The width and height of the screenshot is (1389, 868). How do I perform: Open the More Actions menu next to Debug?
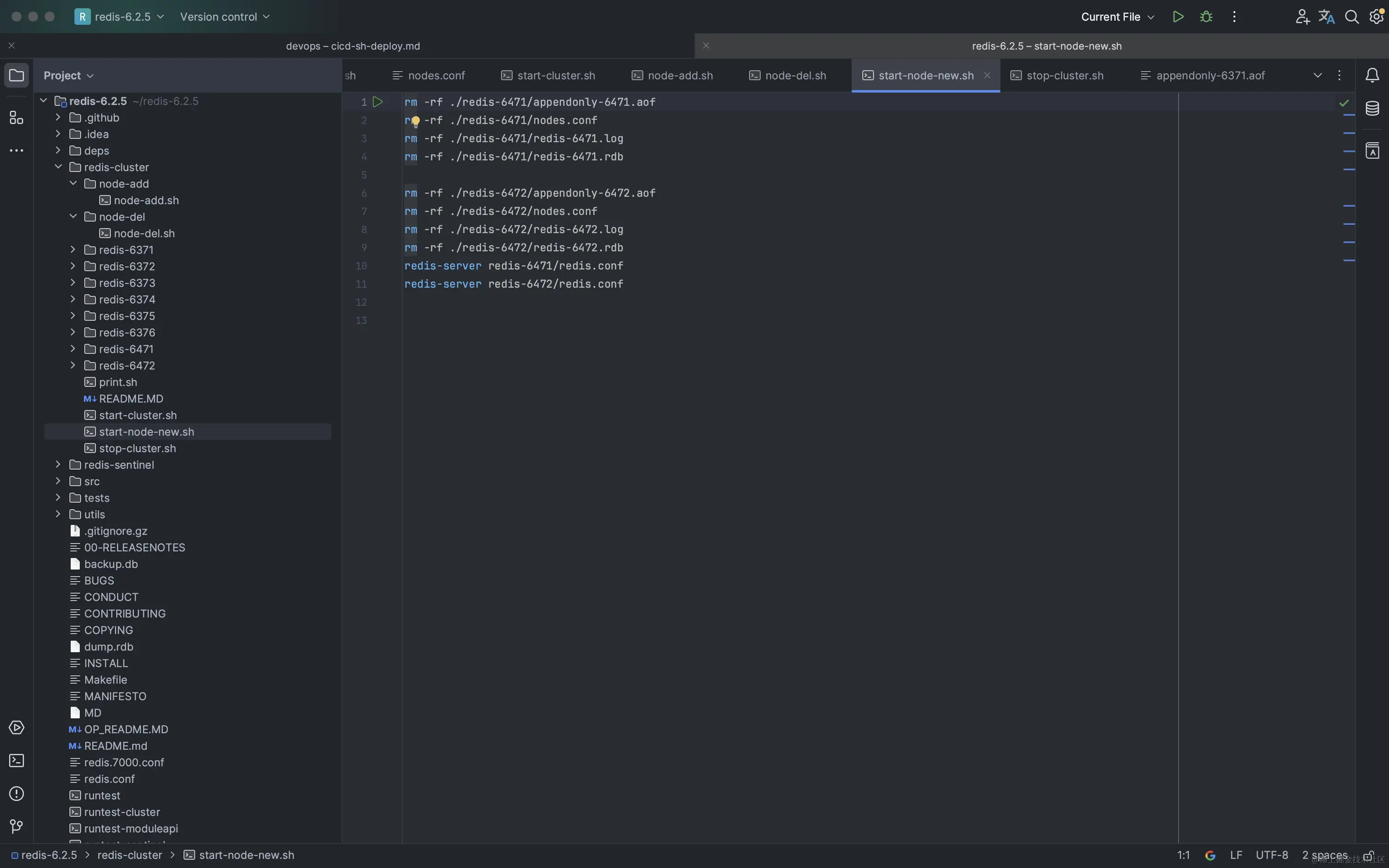pyautogui.click(x=1234, y=17)
